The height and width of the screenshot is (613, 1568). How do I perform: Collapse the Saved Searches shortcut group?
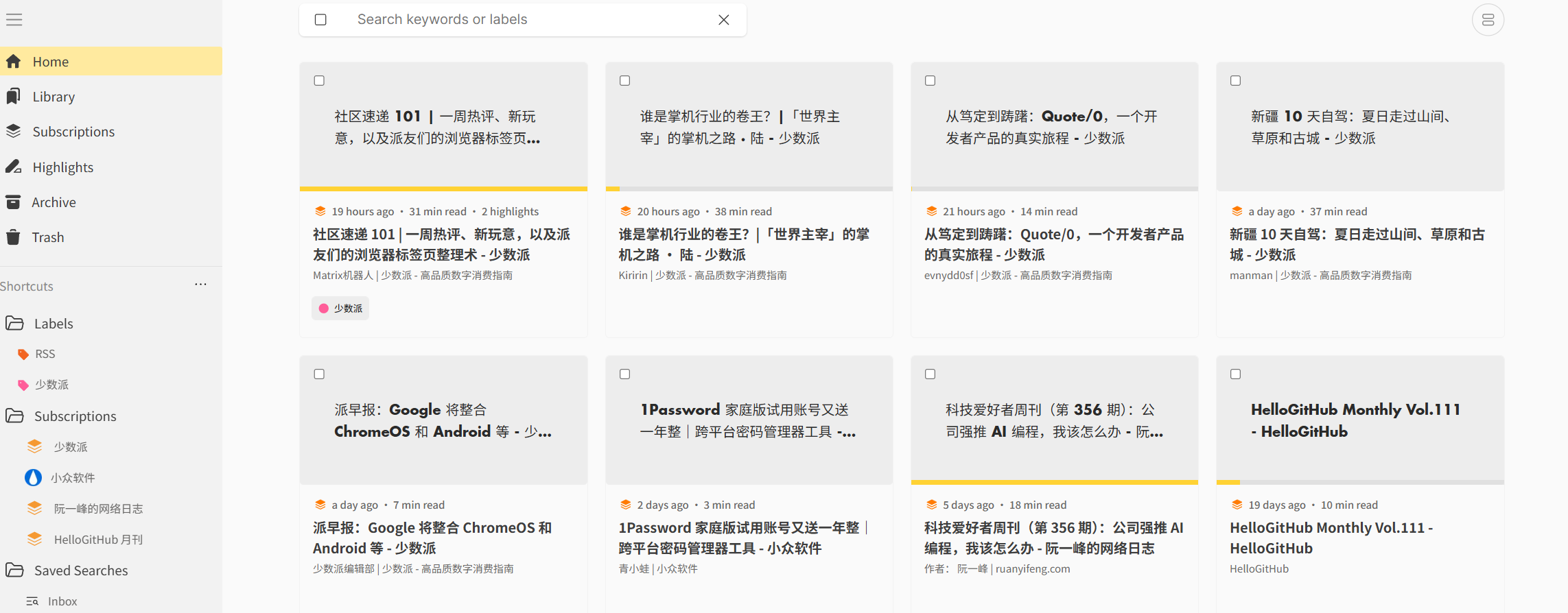pos(81,570)
